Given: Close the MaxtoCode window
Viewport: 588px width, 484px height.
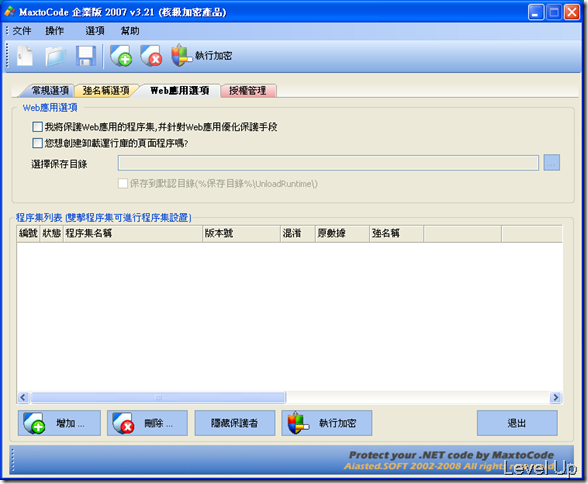Looking at the screenshot, I should (572, 12).
